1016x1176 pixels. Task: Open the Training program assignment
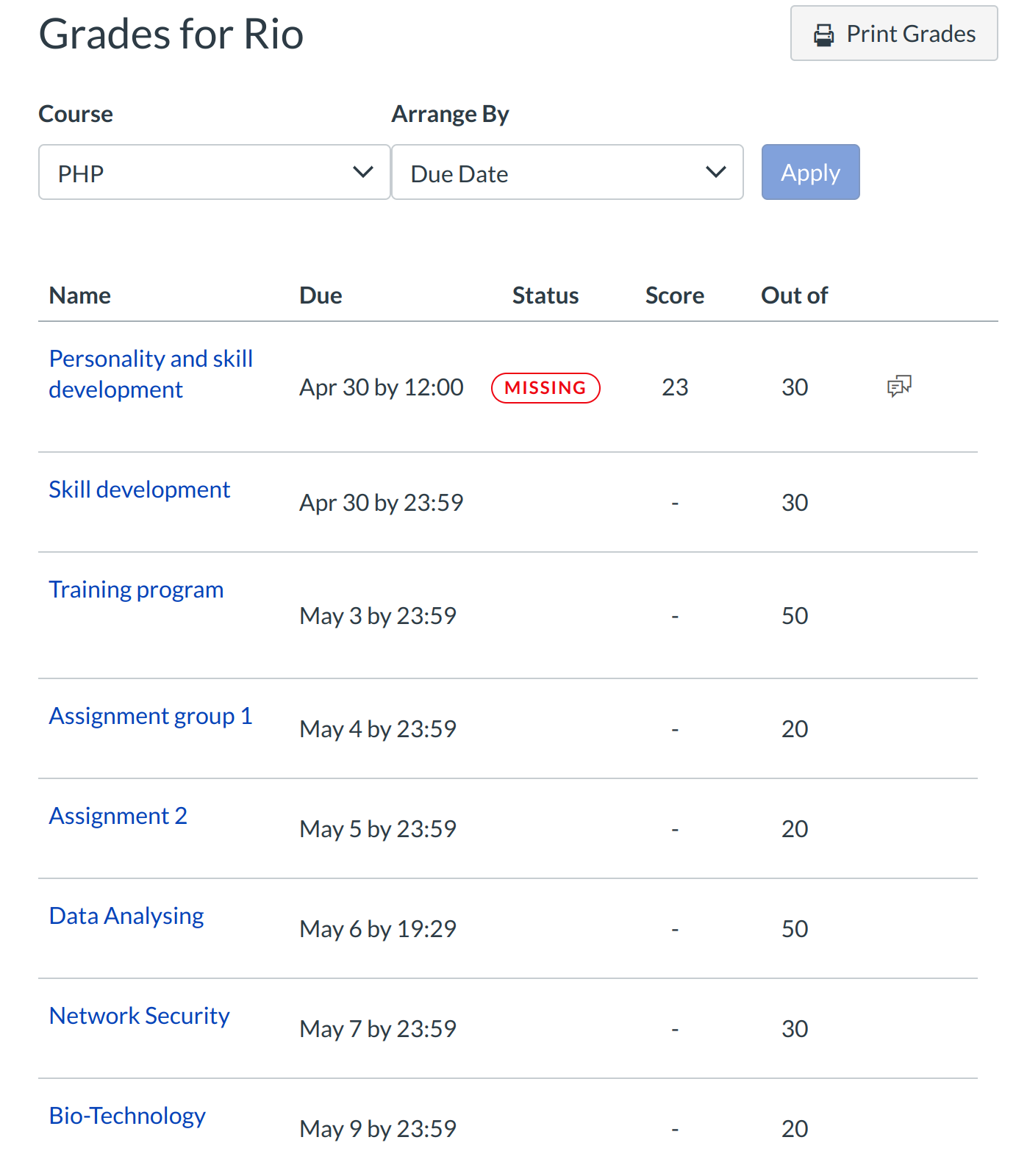click(x=136, y=589)
